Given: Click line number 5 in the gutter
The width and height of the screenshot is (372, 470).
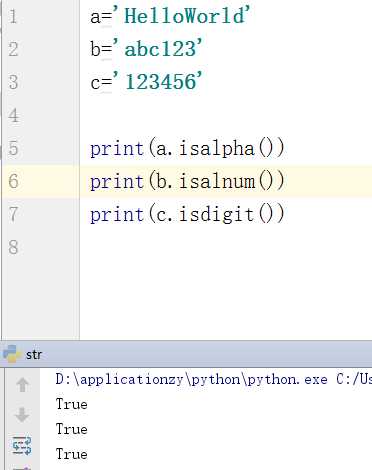Looking at the screenshot, I should tap(13, 148).
